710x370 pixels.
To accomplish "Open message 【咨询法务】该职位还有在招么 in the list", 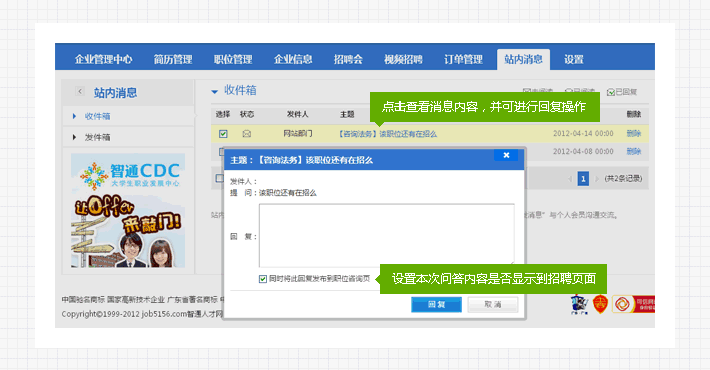I will tap(387, 134).
